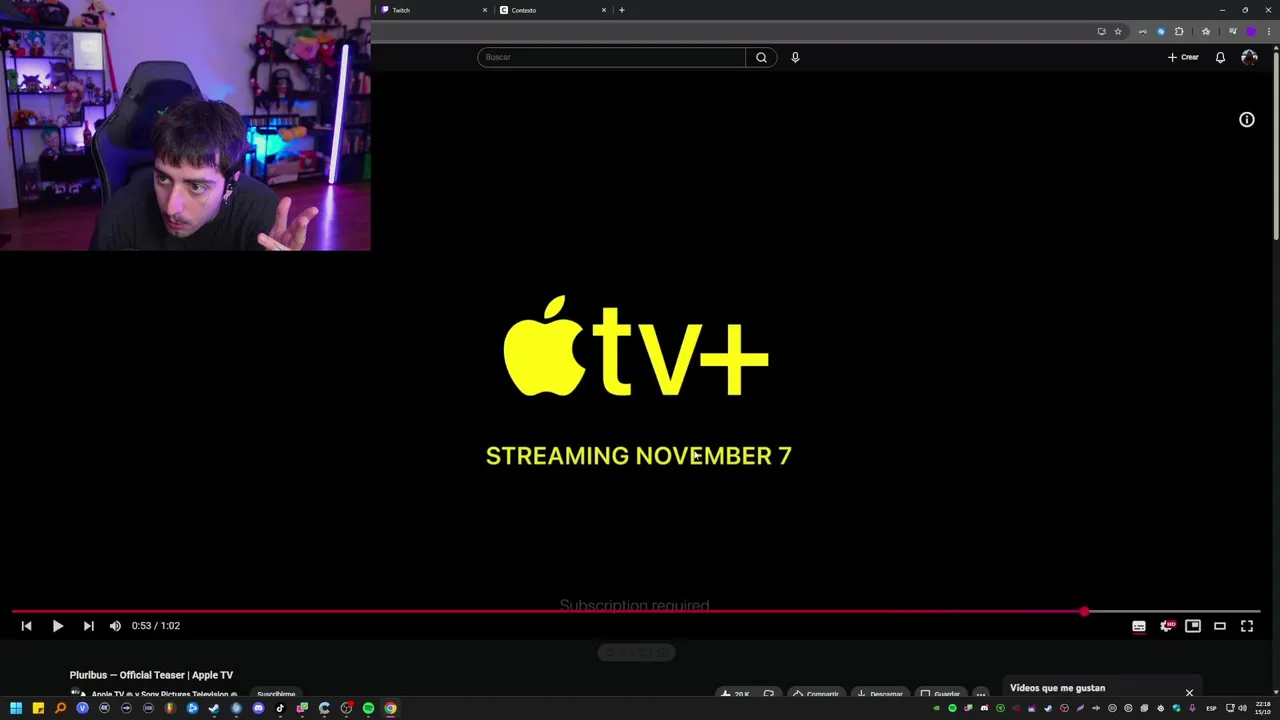Skip to next video
This screenshot has width=1280, height=720.
coord(88,626)
